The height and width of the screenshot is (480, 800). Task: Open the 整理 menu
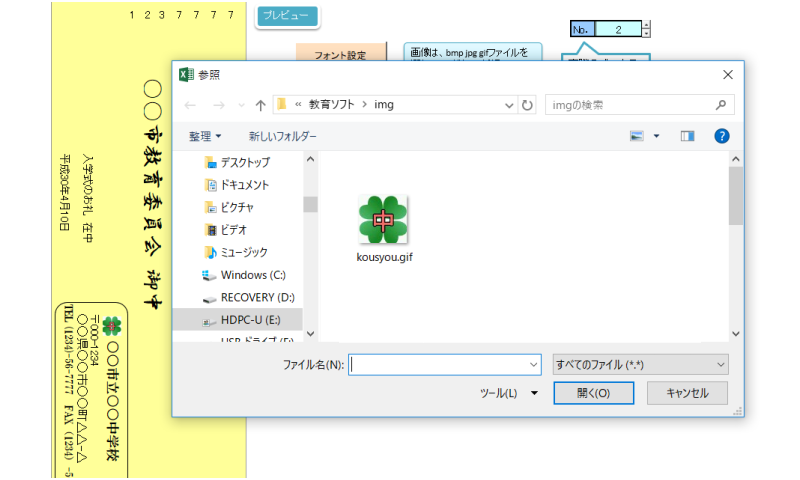[205, 136]
